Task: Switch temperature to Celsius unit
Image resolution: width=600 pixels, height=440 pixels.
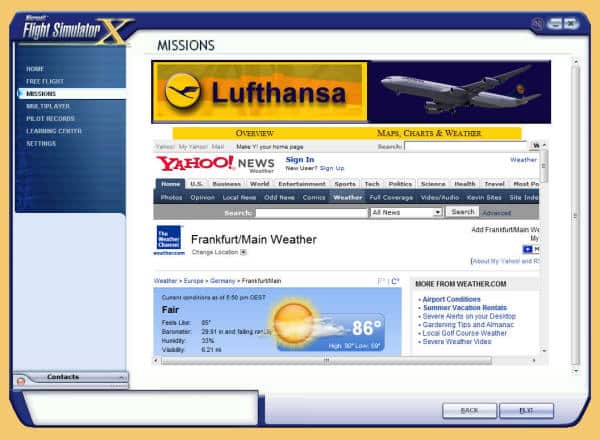Action: coord(395,281)
